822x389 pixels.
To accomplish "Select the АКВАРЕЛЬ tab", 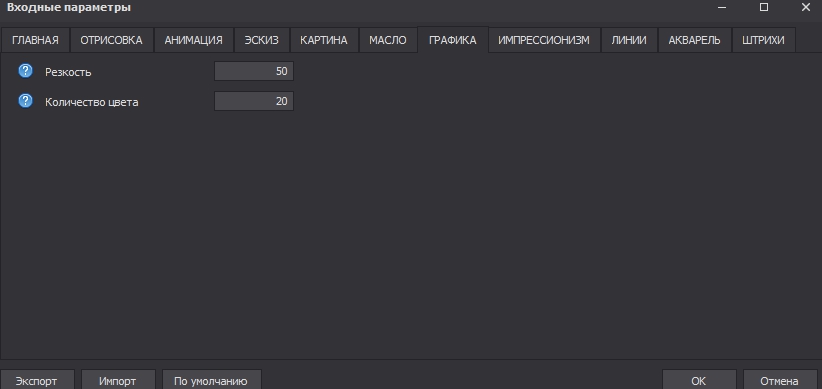I will (694, 40).
